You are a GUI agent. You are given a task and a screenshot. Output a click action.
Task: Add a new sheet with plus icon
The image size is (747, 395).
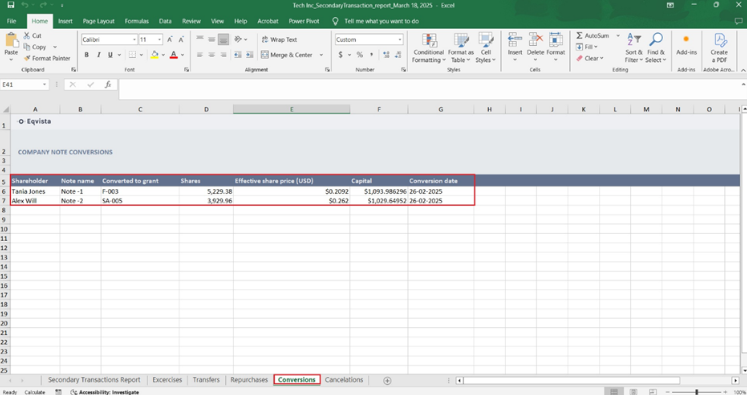click(x=387, y=380)
